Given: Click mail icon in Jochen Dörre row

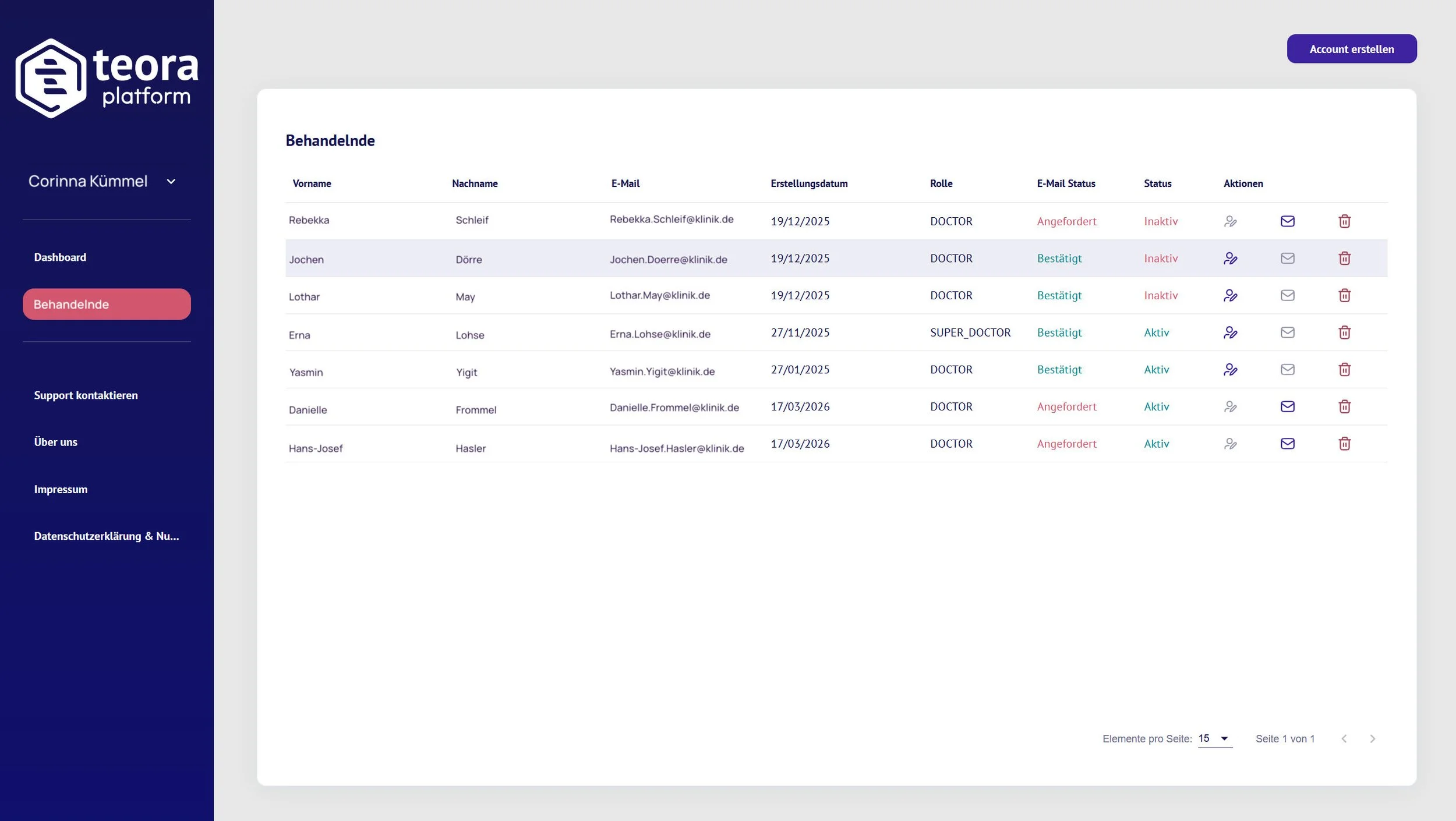Looking at the screenshot, I should [1287, 258].
